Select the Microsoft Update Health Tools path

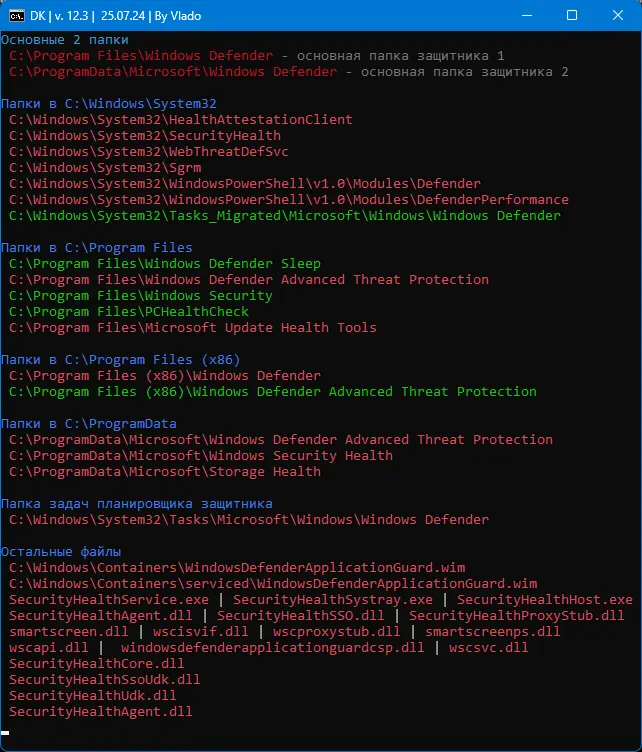(x=192, y=328)
